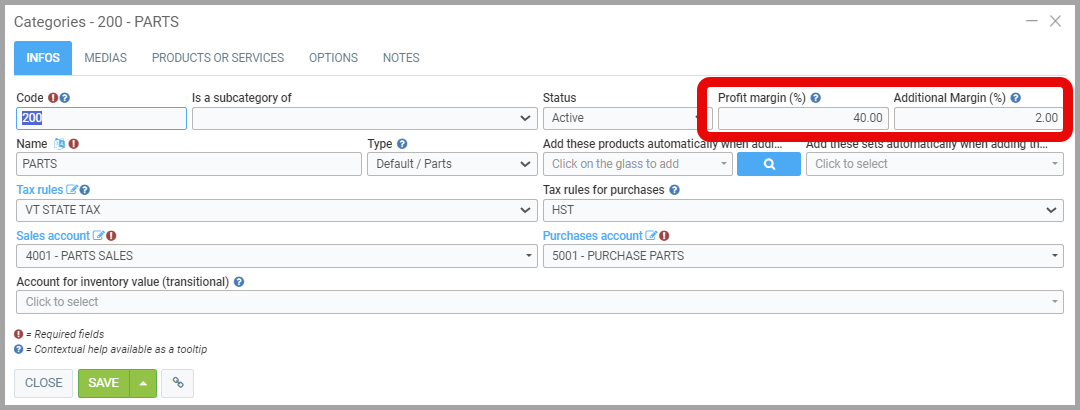
Task: Click the help icon beside Additional Margin (%)
Action: (1016, 98)
